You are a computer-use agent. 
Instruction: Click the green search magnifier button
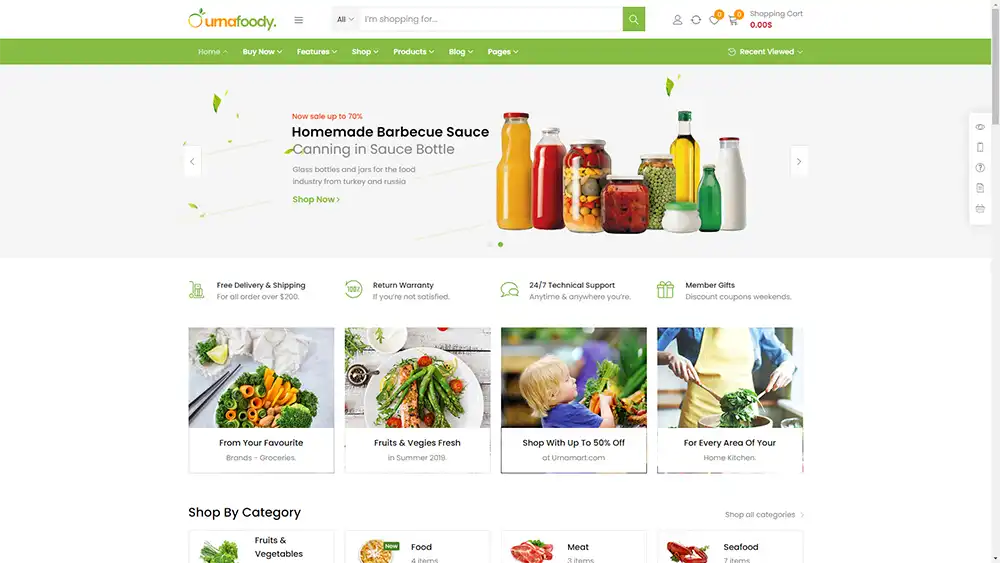coord(633,19)
